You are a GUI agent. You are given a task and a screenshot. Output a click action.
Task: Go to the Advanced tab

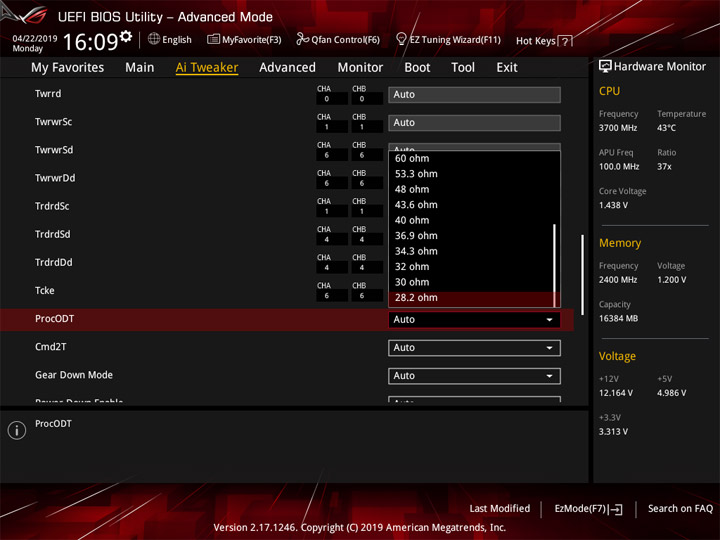[287, 68]
